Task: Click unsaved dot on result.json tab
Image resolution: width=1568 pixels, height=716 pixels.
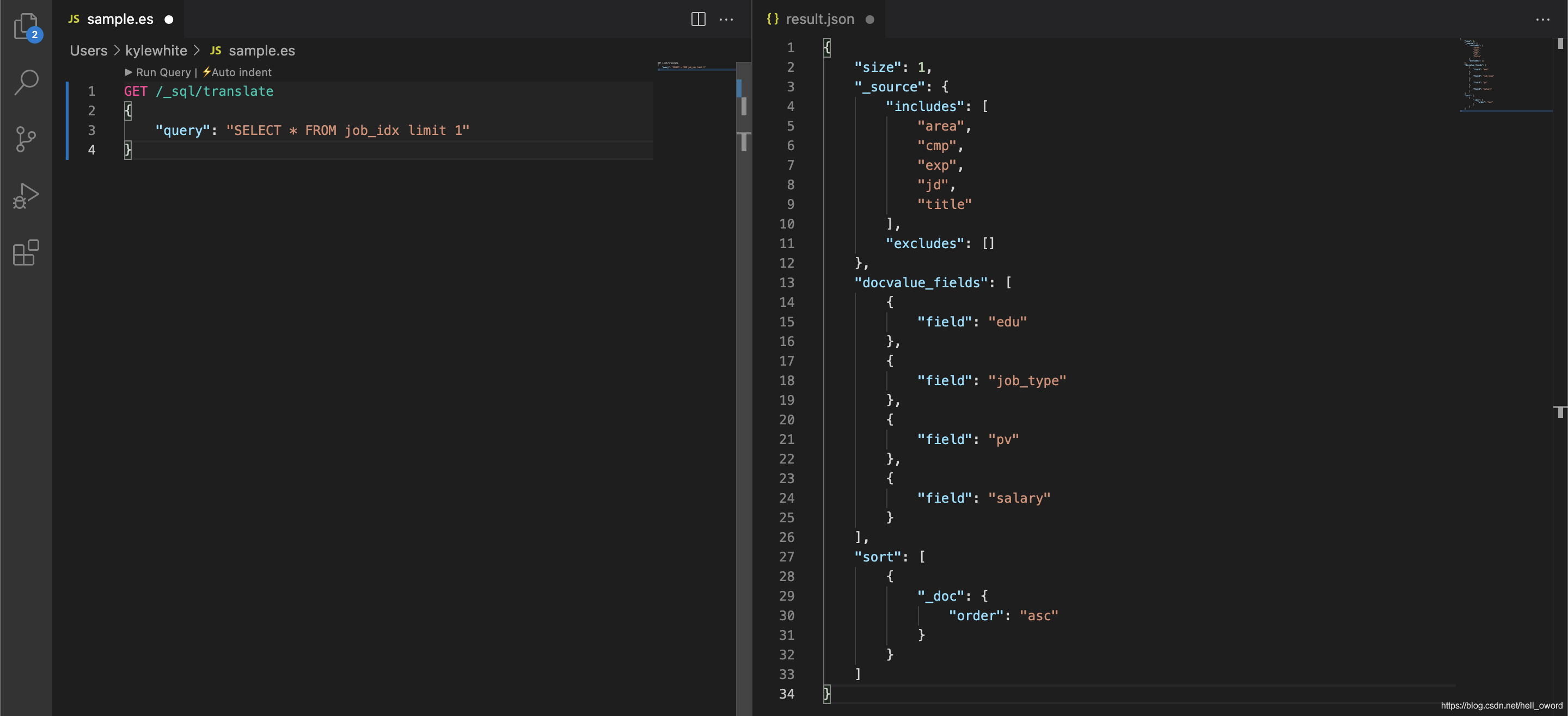Action: [x=869, y=20]
